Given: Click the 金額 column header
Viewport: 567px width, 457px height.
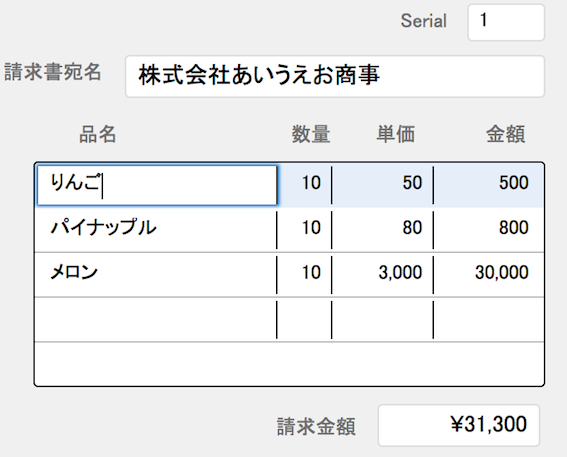Looking at the screenshot, I should 505,134.
